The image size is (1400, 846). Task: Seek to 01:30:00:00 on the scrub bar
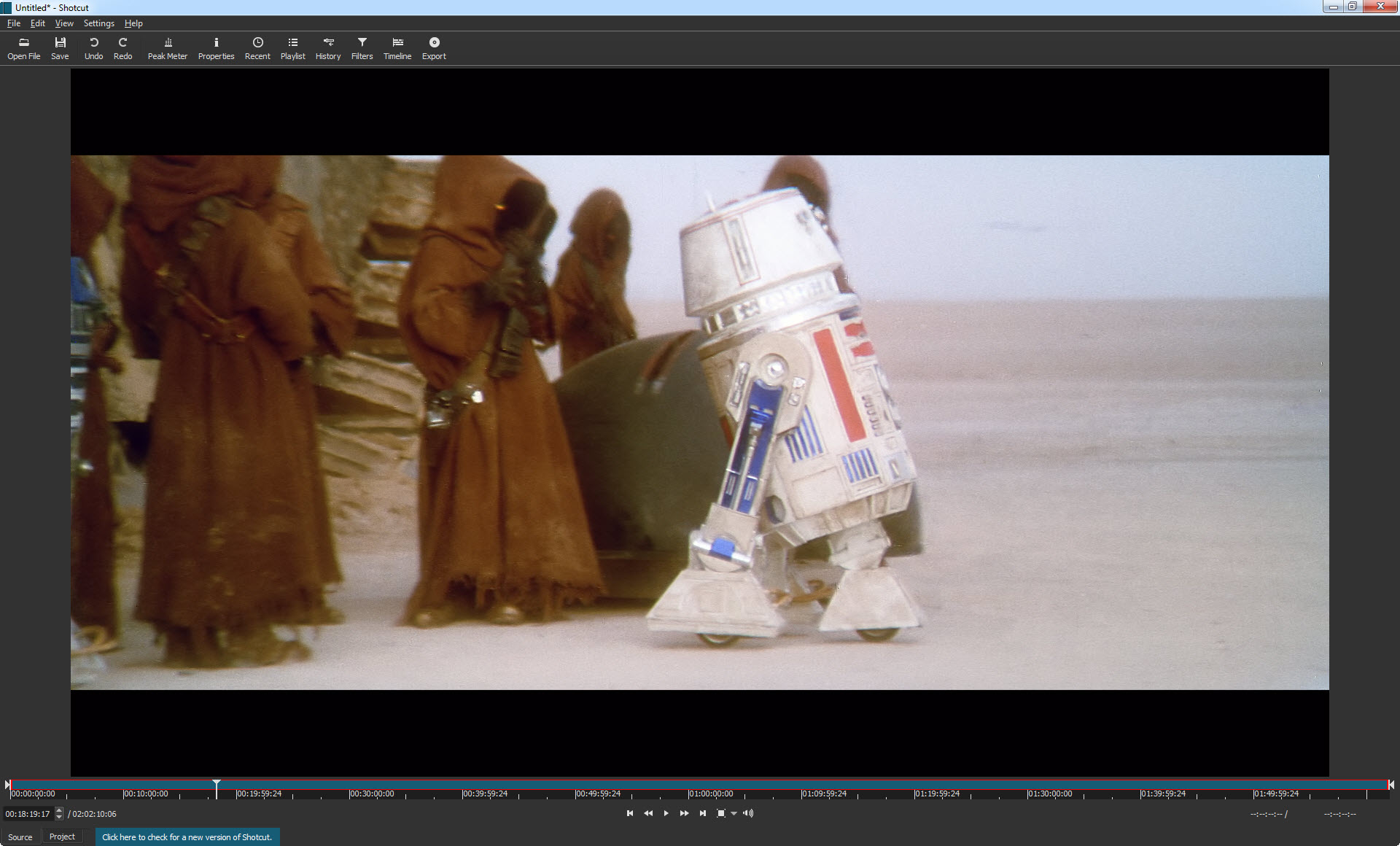tap(1050, 793)
